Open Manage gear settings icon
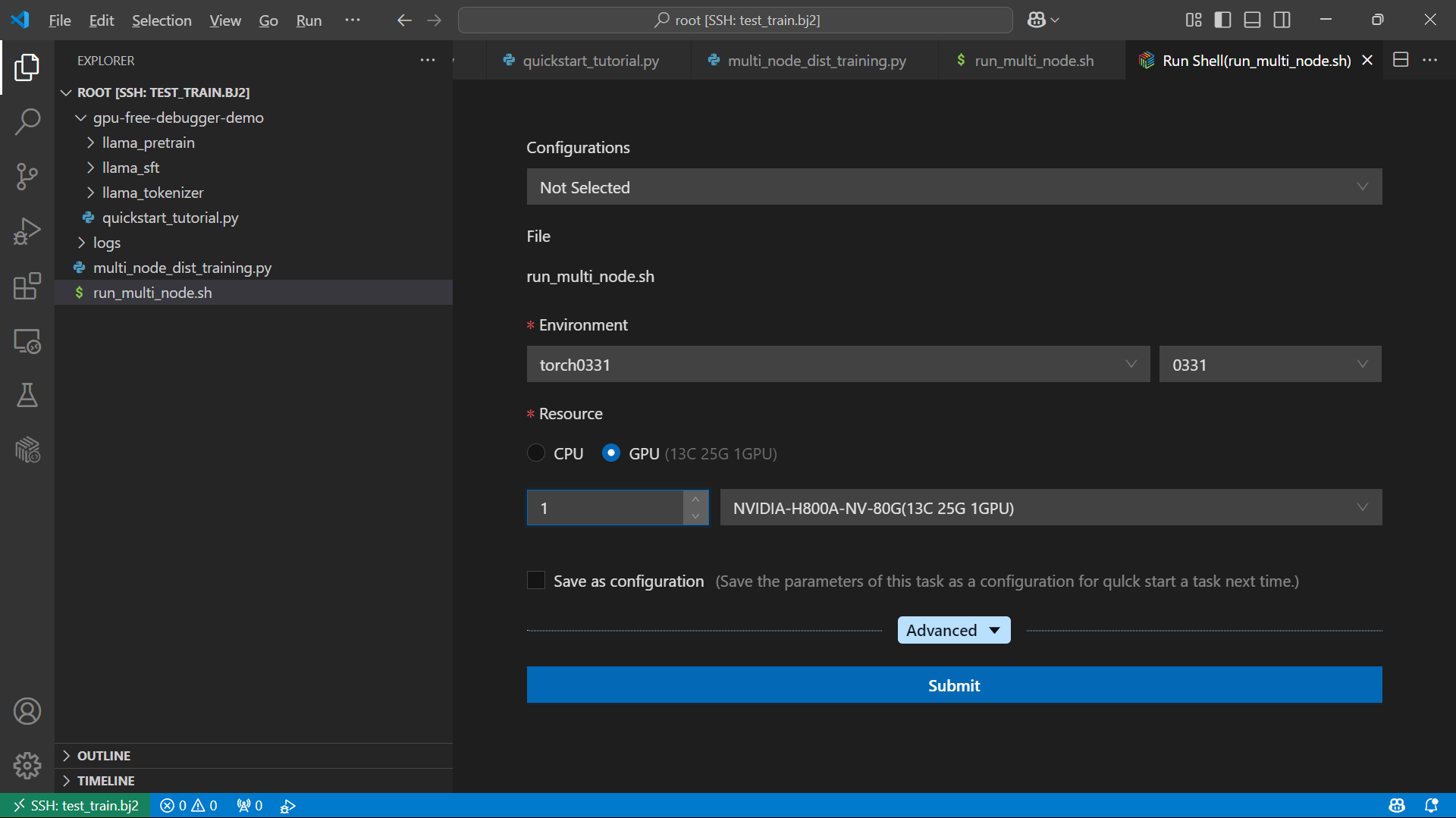Viewport: 1456px width, 818px height. pyautogui.click(x=27, y=766)
